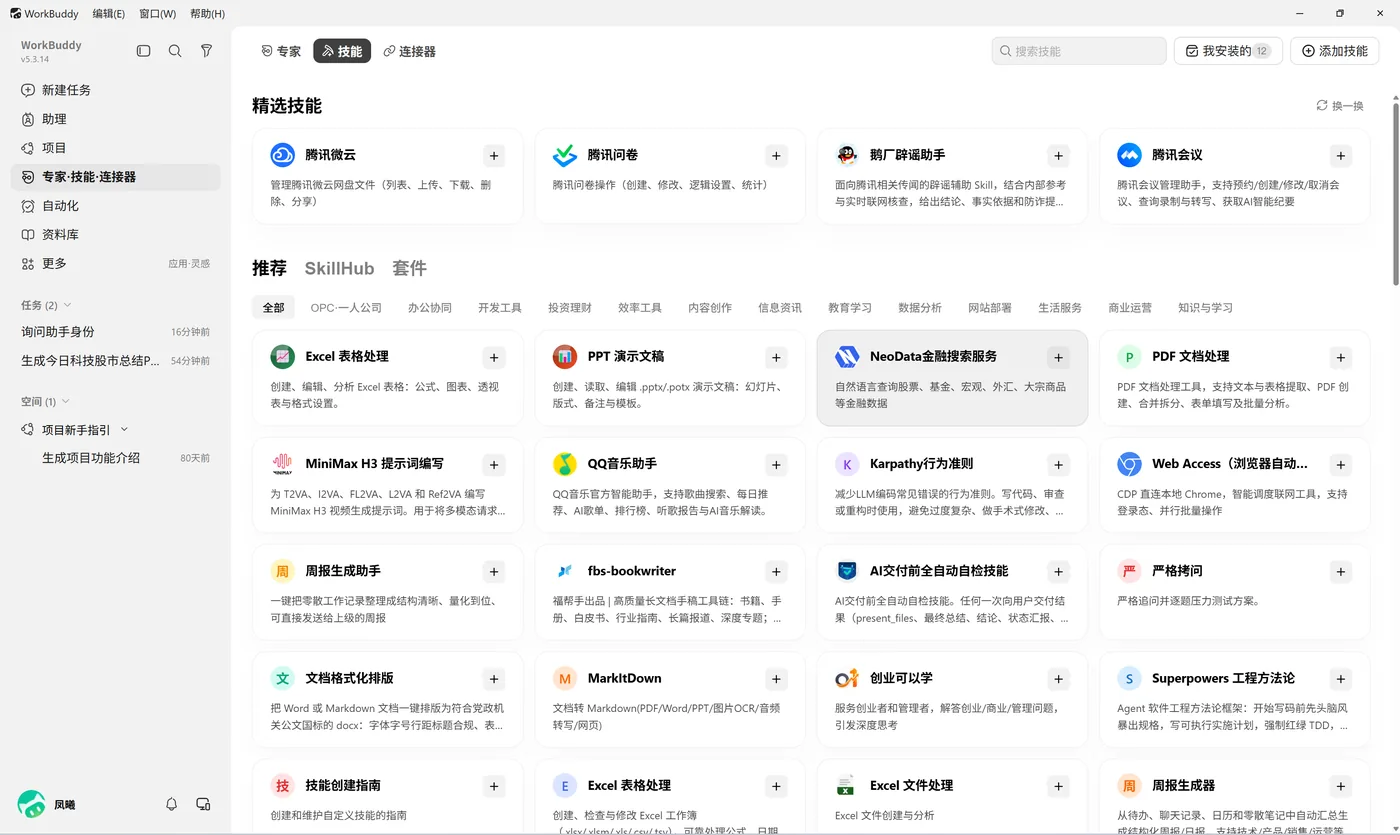Add the MiniMax H3 提示词编写 skill
The width and height of the screenshot is (1400, 835).
click(x=494, y=464)
